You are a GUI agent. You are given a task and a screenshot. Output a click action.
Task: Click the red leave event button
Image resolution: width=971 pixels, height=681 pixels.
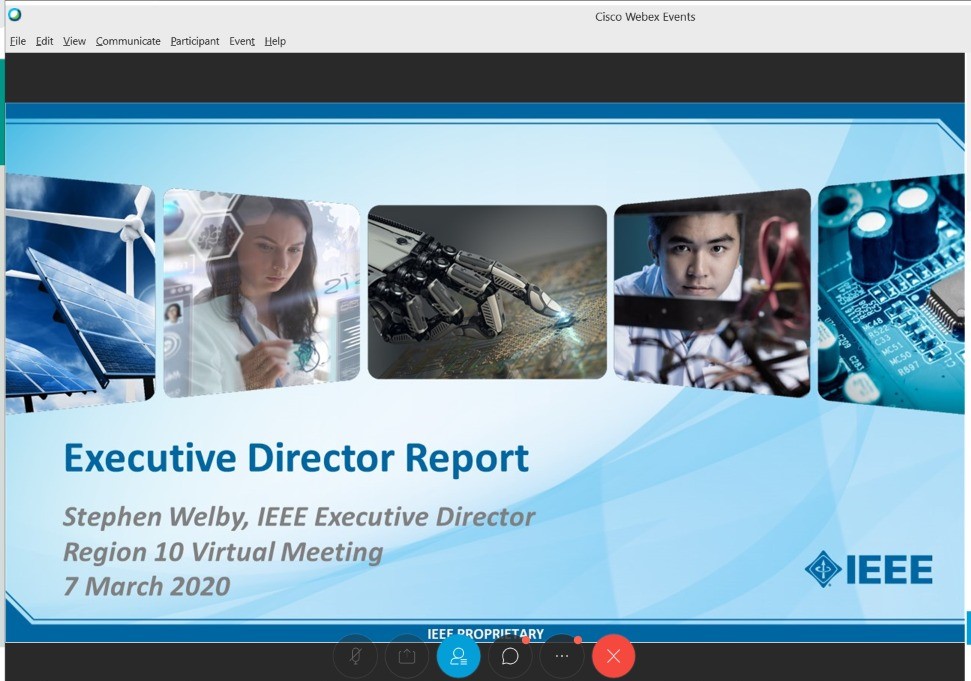pyautogui.click(x=613, y=656)
